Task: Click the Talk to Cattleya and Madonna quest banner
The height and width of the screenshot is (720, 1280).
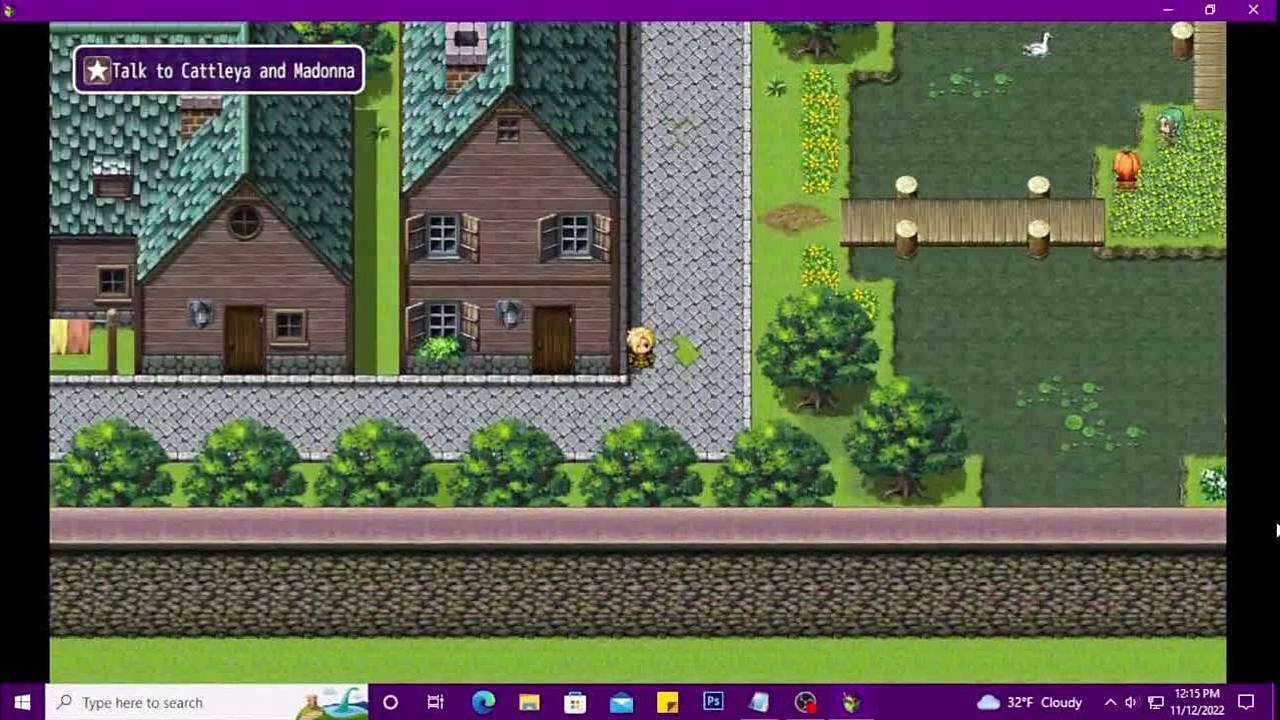Action: coord(219,71)
